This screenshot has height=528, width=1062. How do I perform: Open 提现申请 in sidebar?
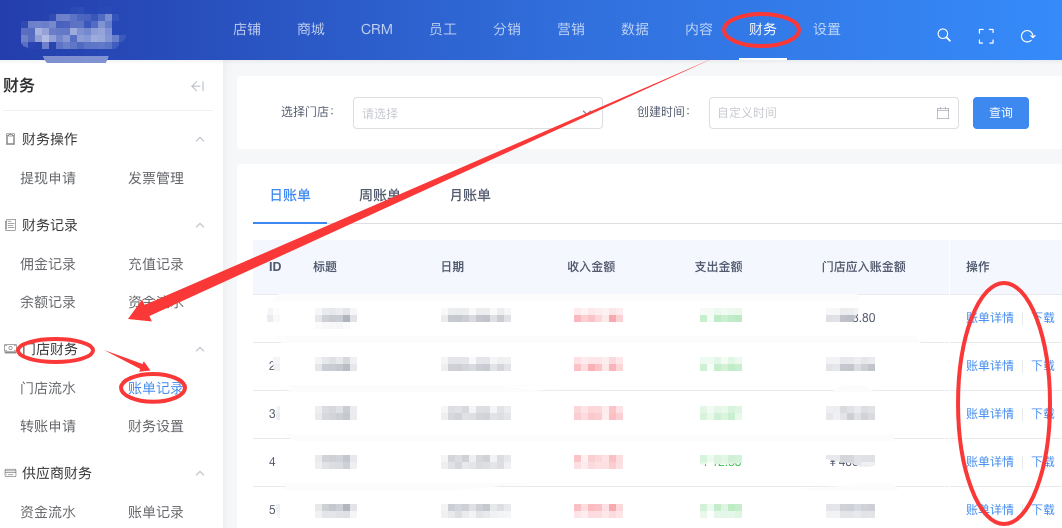48,178
